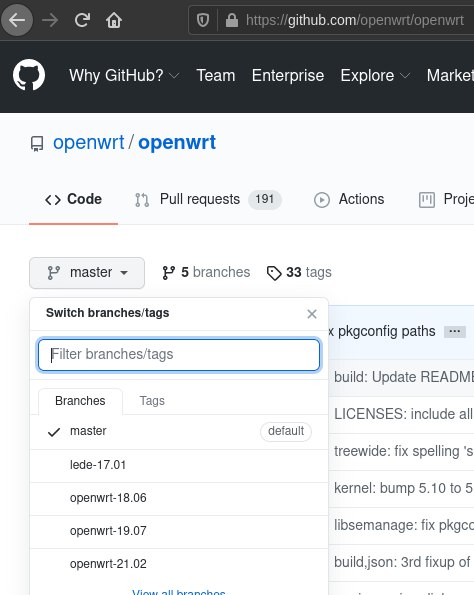Viewport: 474px width, 595px height.
Task: Select the openwrt-18.06 branch
Action: tap(179, 499)
